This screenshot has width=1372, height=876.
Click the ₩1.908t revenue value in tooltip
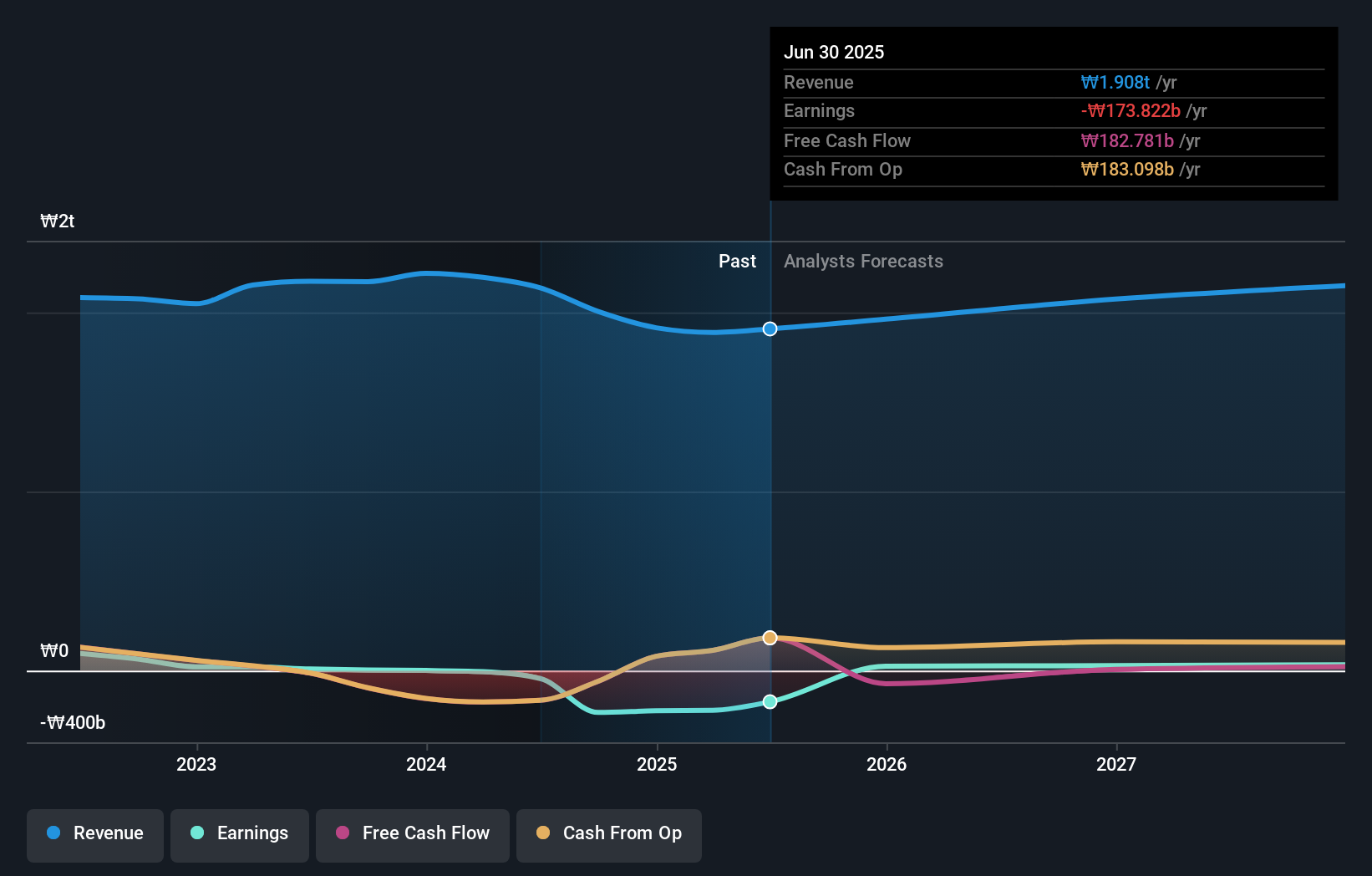pos(1117,82)
